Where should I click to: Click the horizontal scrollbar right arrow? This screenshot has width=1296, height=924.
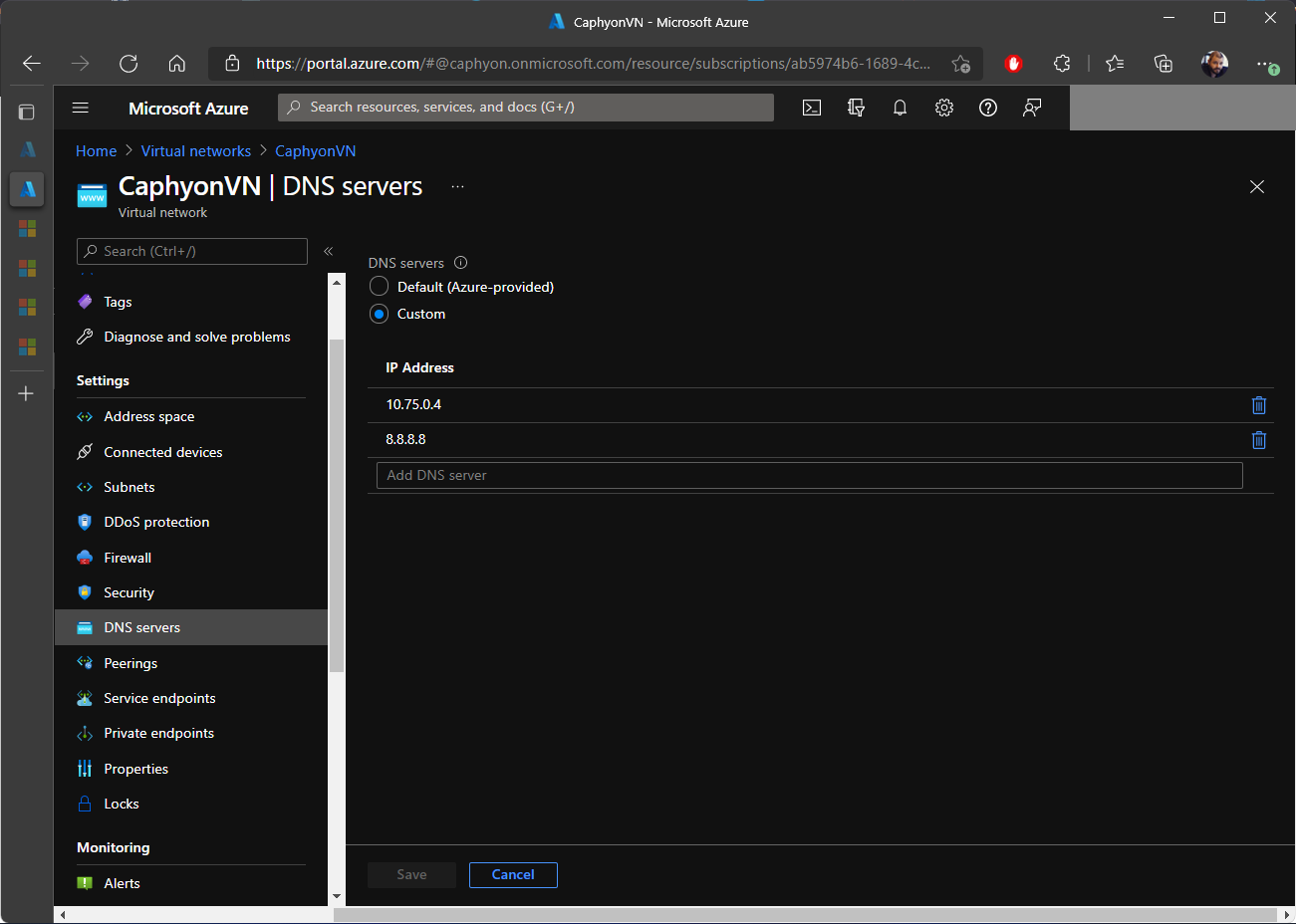pos(1286,914)
